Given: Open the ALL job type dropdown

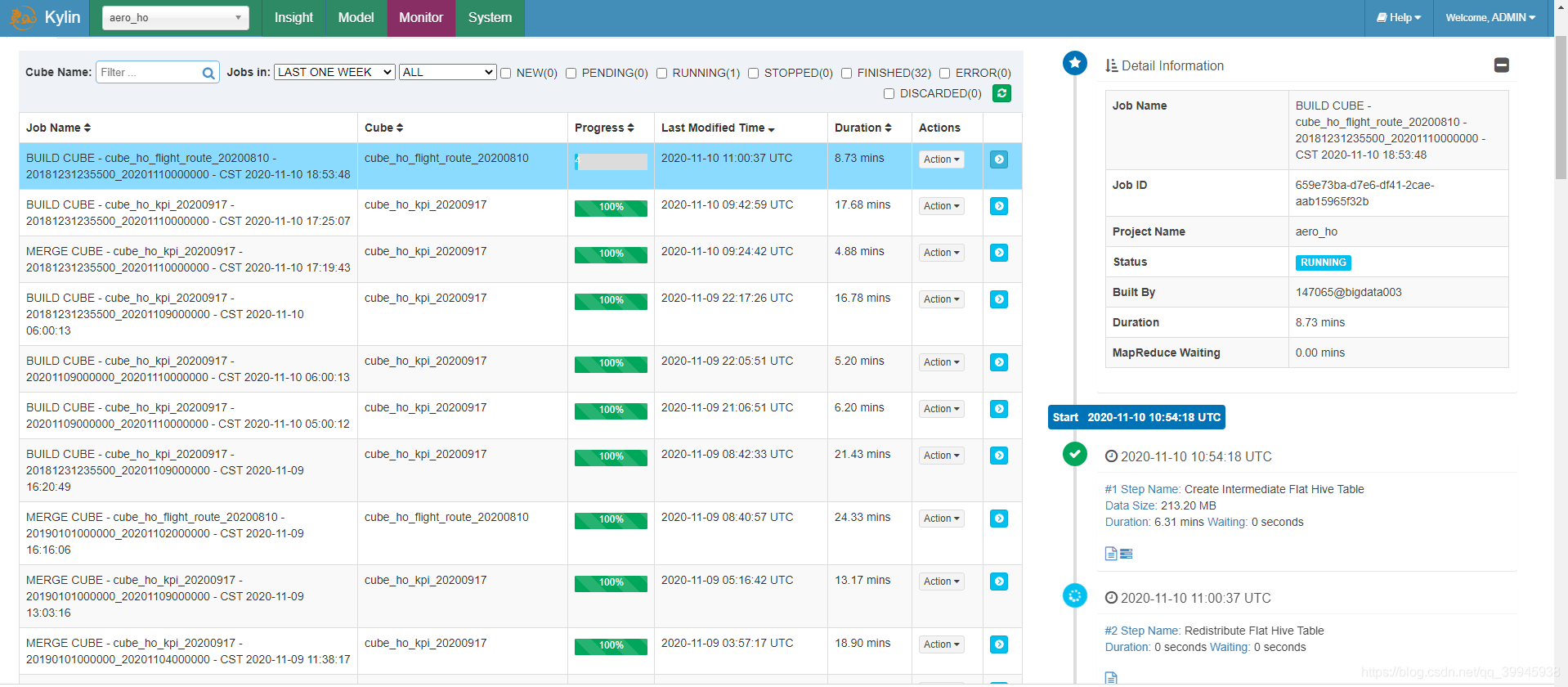Looking at the screenshot, I should (x=448, y=72).
